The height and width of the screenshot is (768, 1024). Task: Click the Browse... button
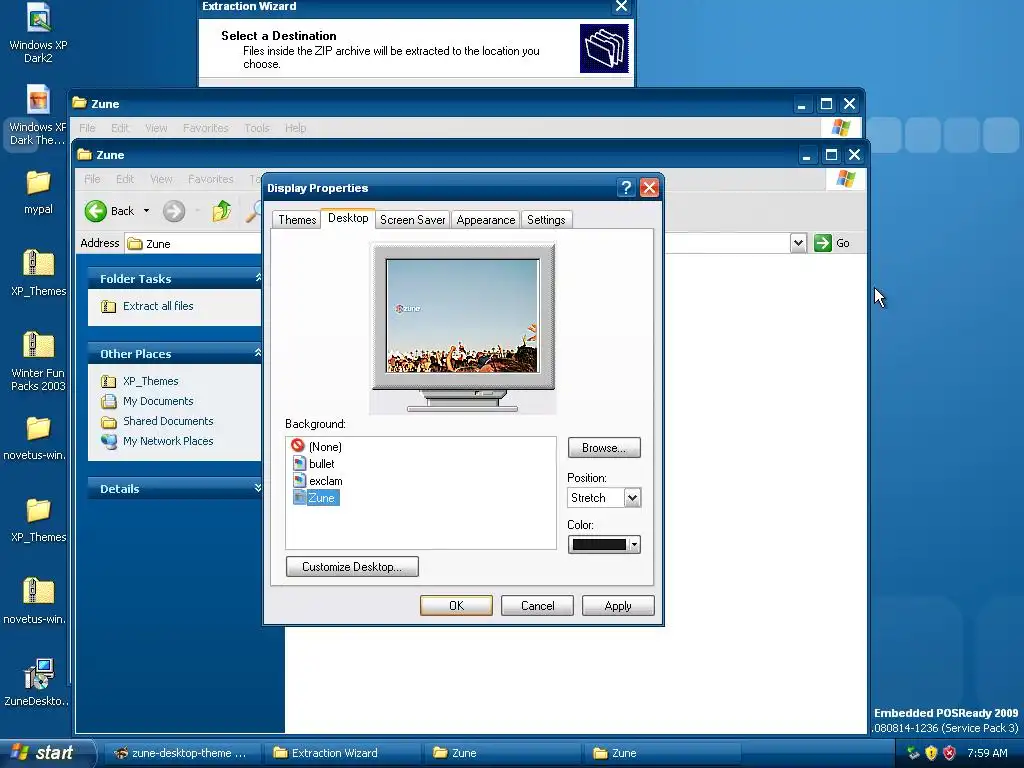pos(604,448)
